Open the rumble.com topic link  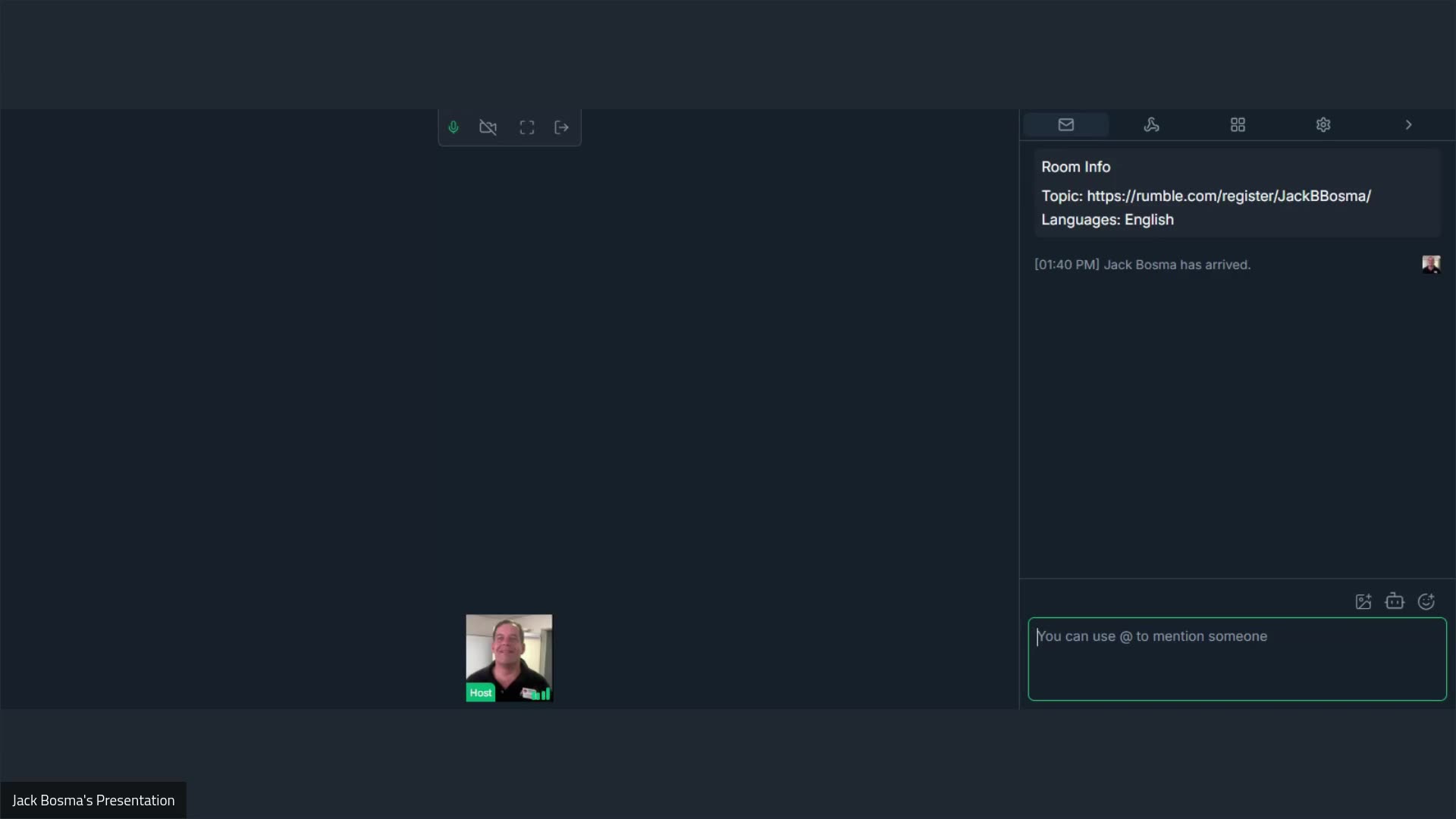pos(1228,196)
